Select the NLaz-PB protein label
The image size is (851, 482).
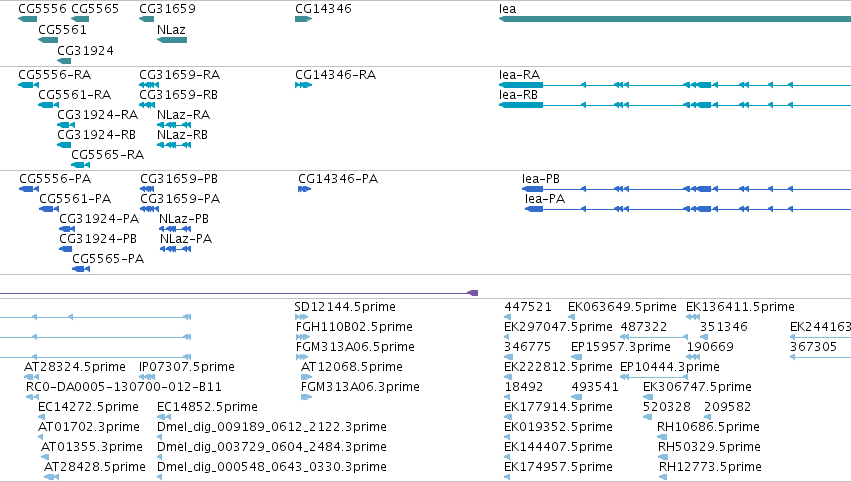click(184, 219)
